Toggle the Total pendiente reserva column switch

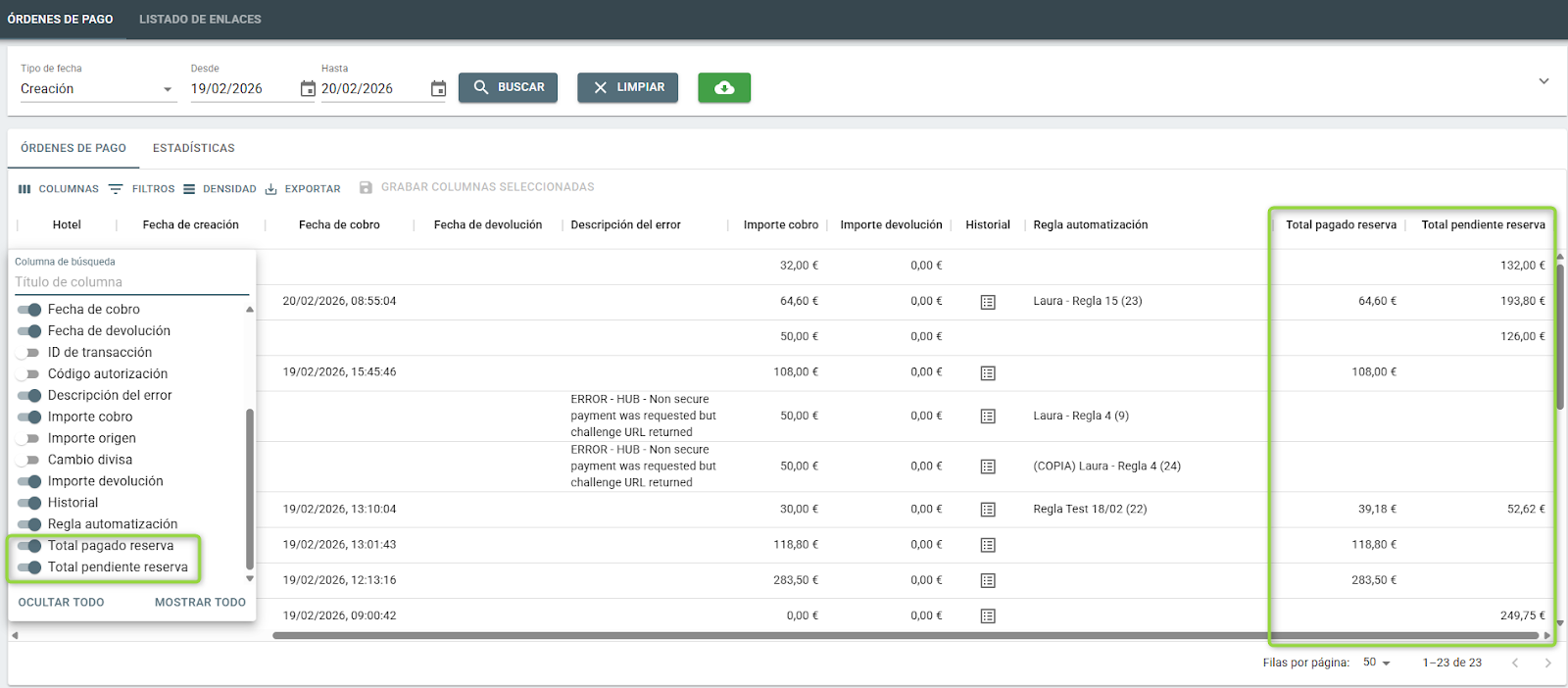click(x=29, y=567)
